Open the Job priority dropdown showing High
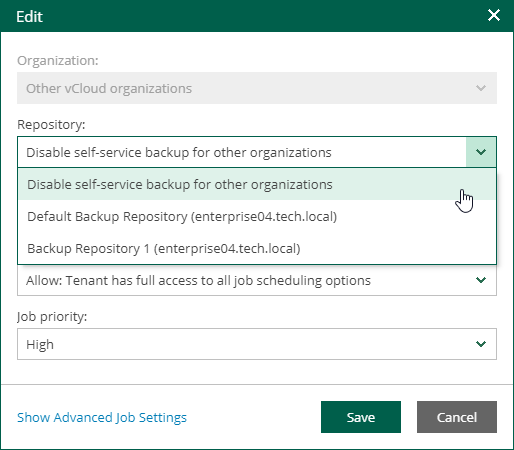The height and width of the screenshot is (450, 514). (257, 344)
